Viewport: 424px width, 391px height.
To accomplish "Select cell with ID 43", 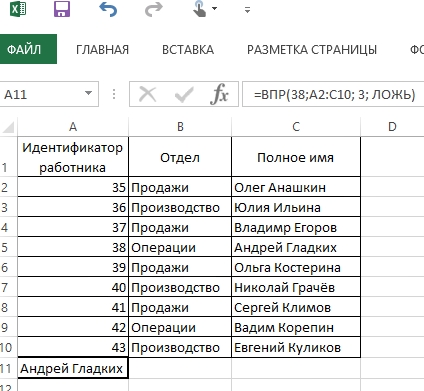I will click(73, 347).
